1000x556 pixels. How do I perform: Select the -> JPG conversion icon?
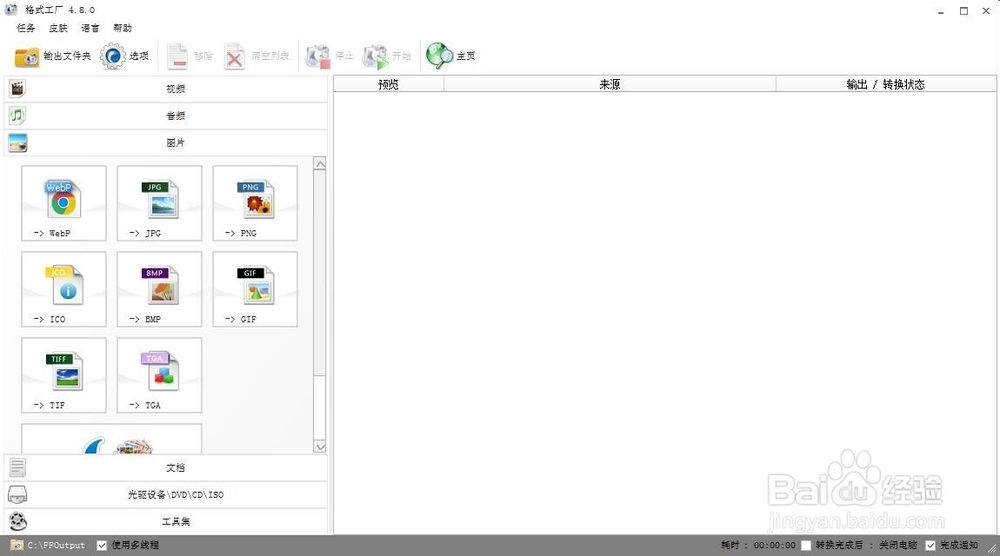159,203
